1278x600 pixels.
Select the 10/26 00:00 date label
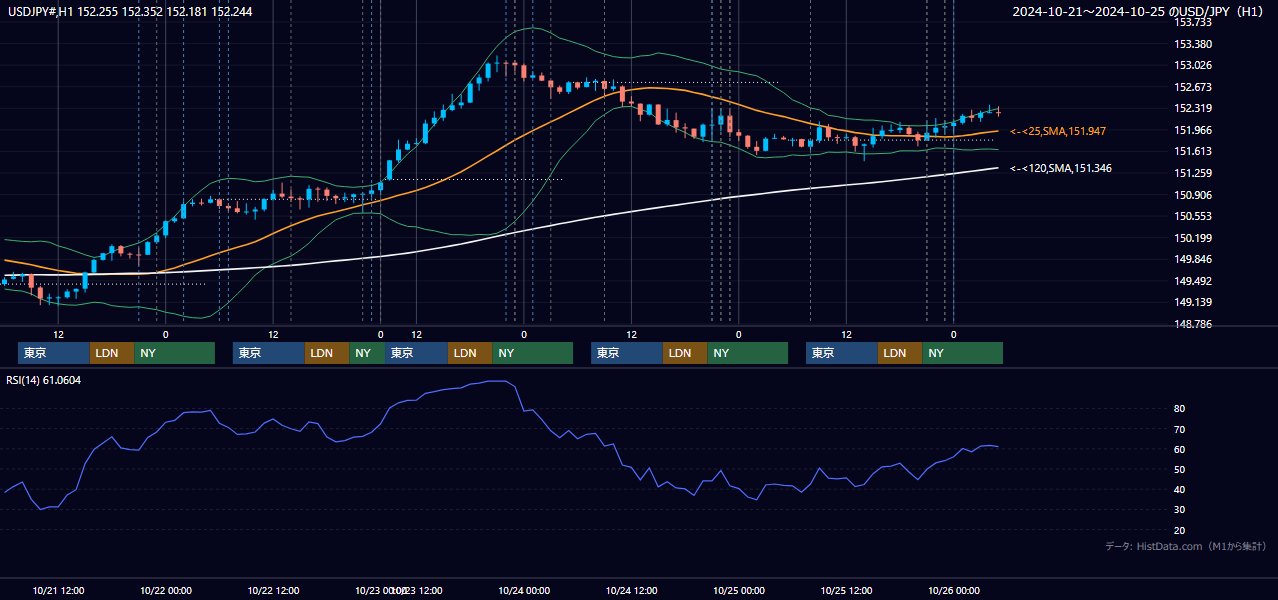pyautogui.click(x=954, y=590)
